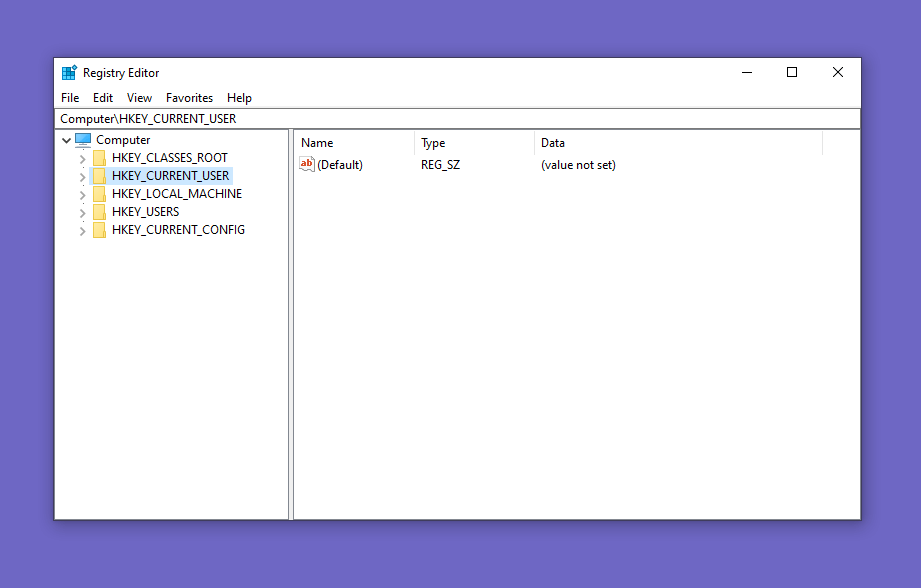Viewport: 921px width, 588px height.
Task: Expand the HKEY_USERS key
Action: [82, 213]
